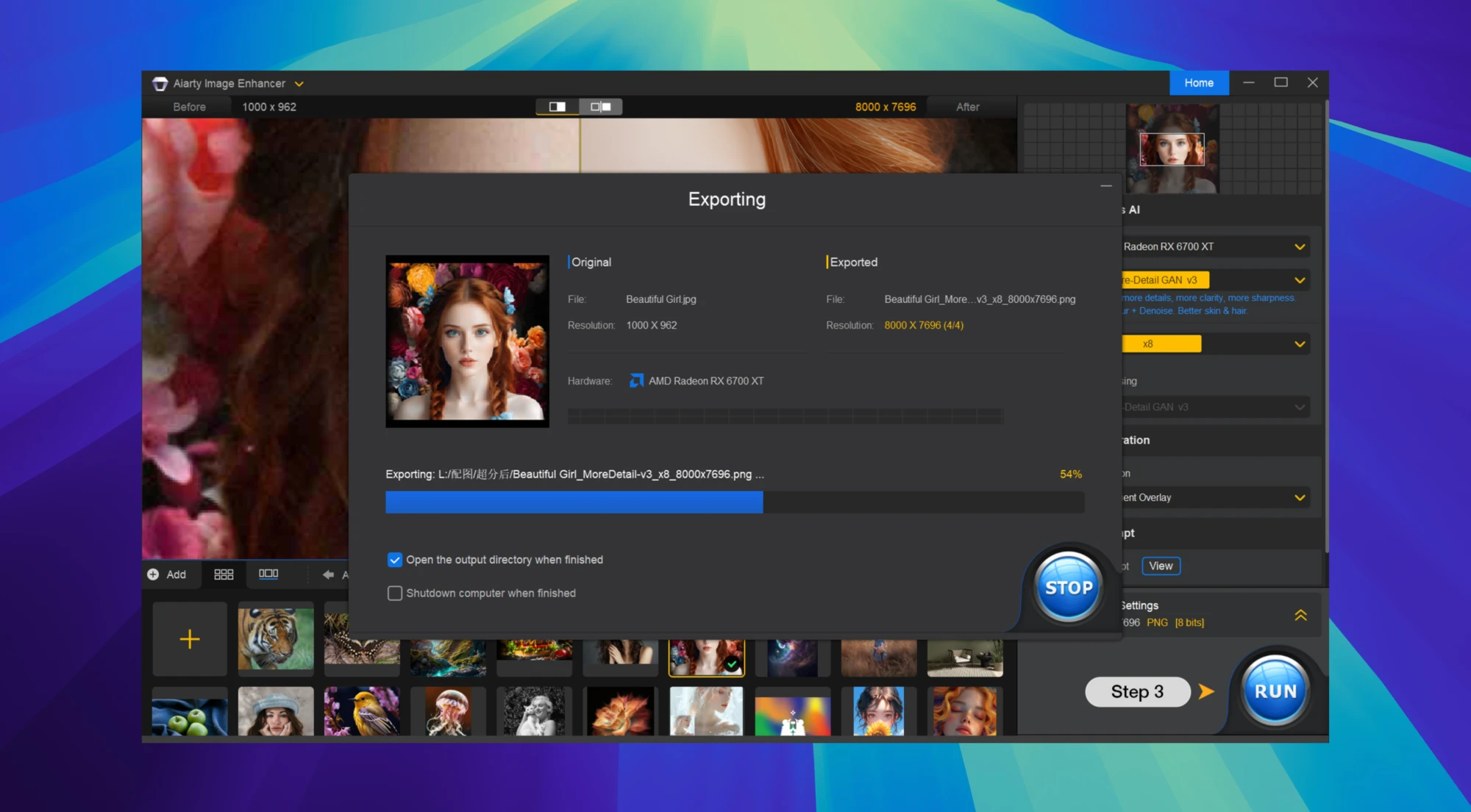Screen dimensions: 1471x812
Task: Click the View button for output path
Action: click(1161, 566)
